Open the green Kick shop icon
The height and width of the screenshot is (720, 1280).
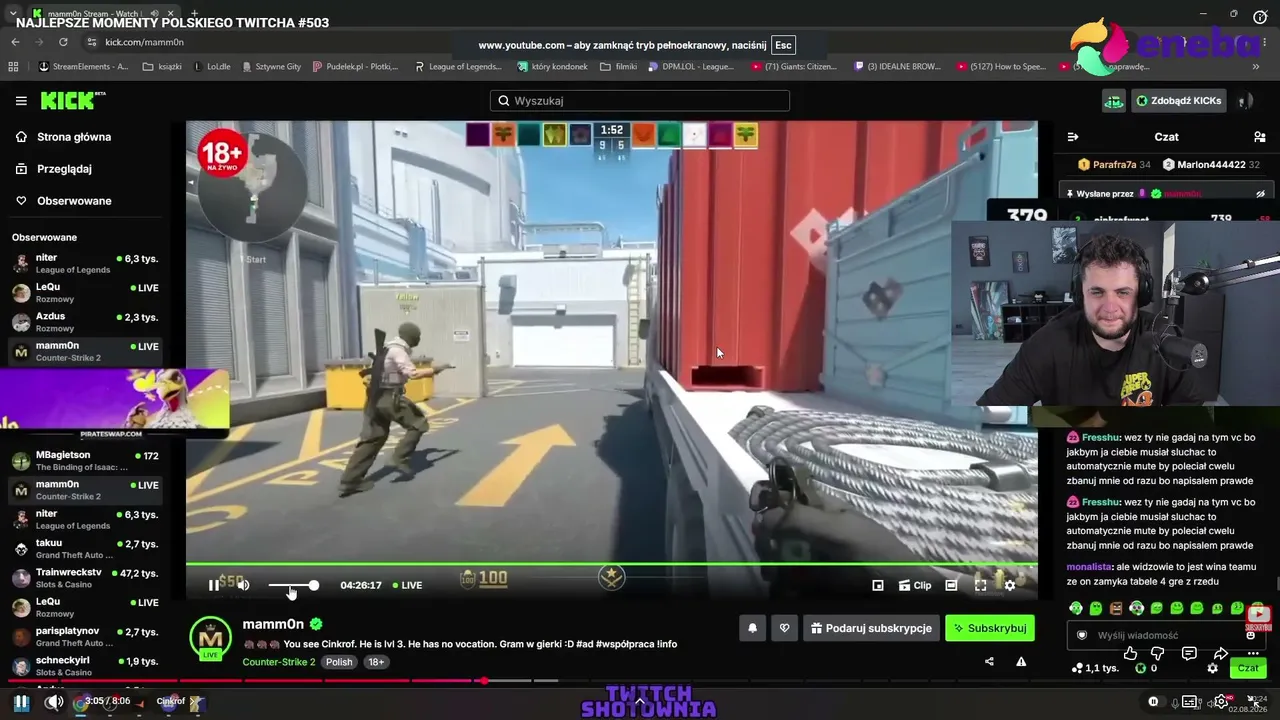1114,101
